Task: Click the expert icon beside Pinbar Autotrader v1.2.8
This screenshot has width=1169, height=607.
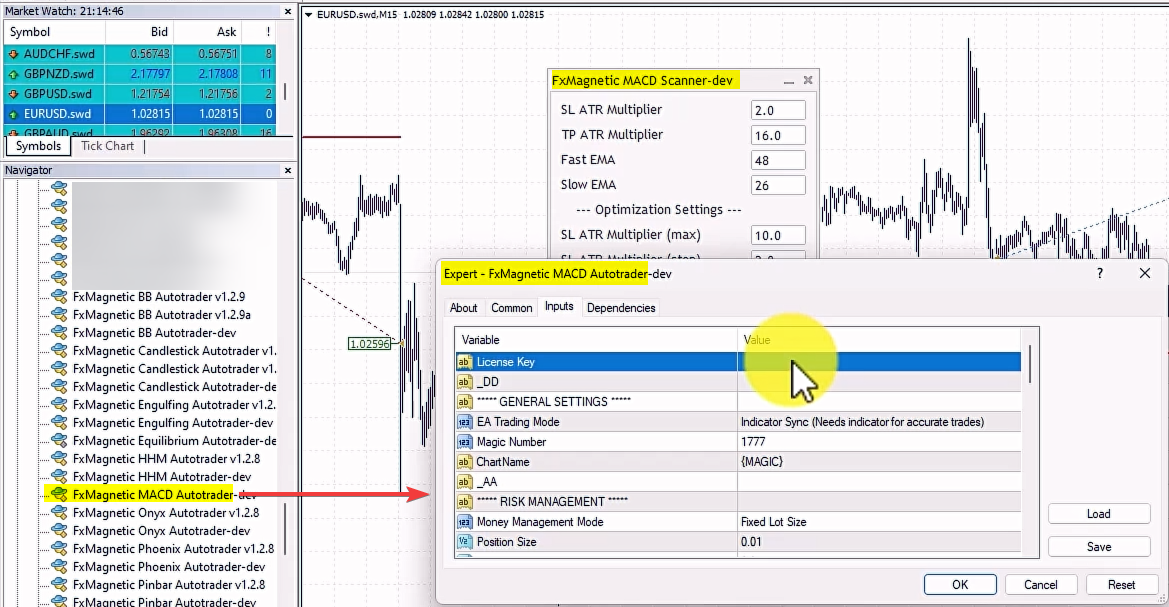Action: coord(59,585)
